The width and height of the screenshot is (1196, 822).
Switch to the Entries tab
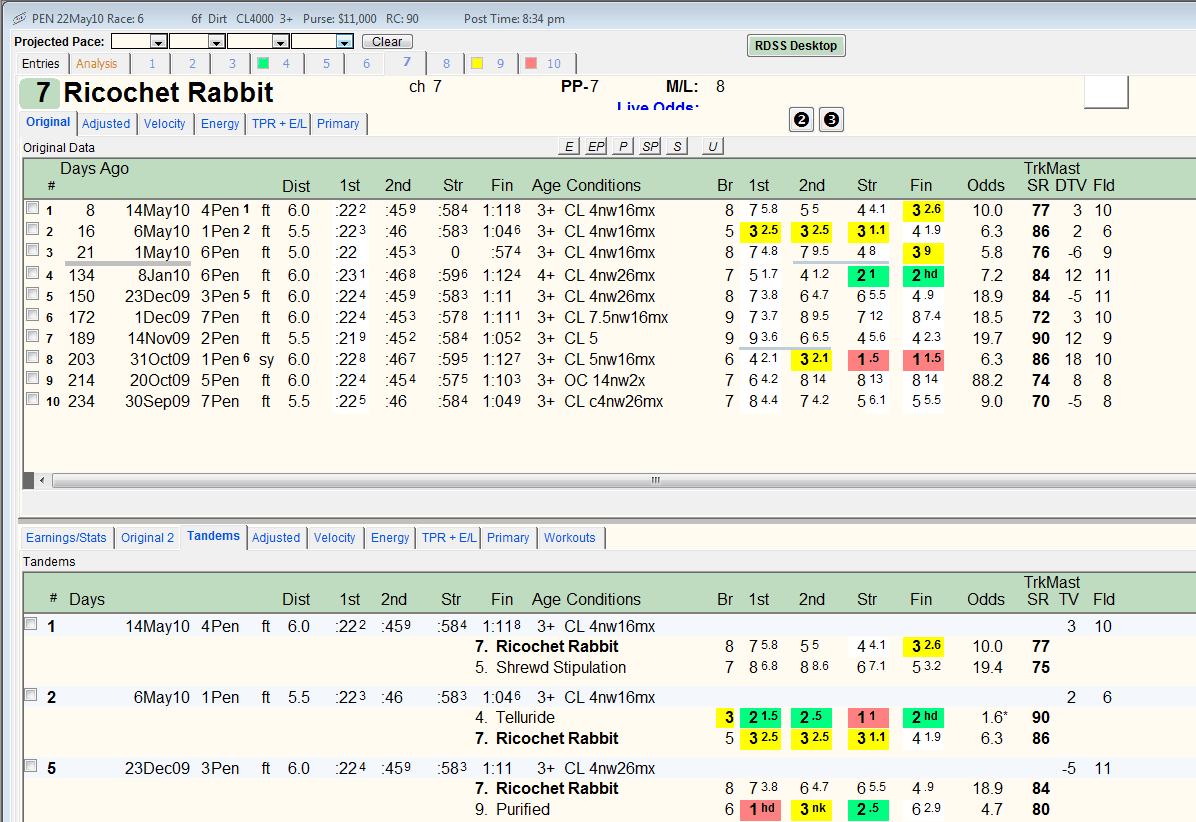40,64
